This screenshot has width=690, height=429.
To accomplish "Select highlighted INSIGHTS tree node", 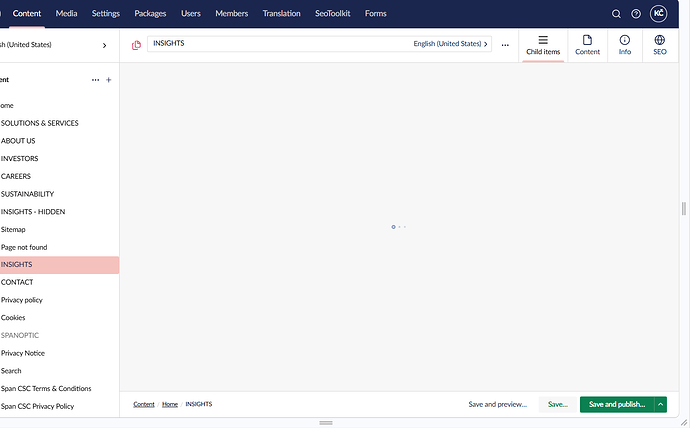I will [59, 265].
